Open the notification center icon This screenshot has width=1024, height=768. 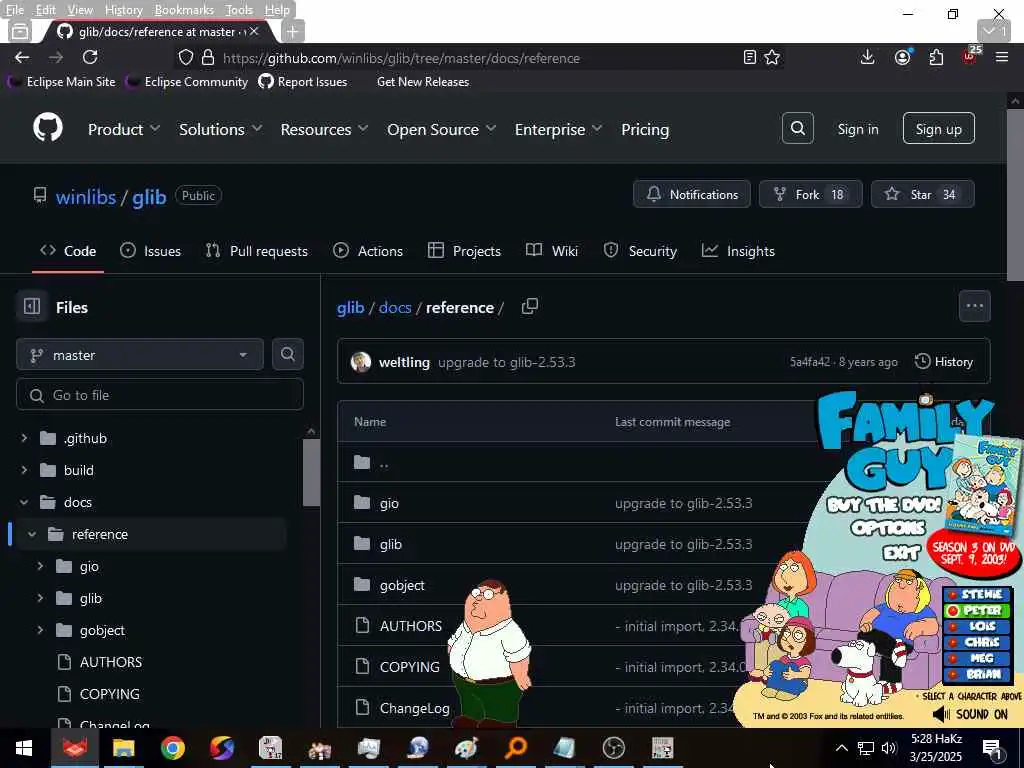coord(992,749)
